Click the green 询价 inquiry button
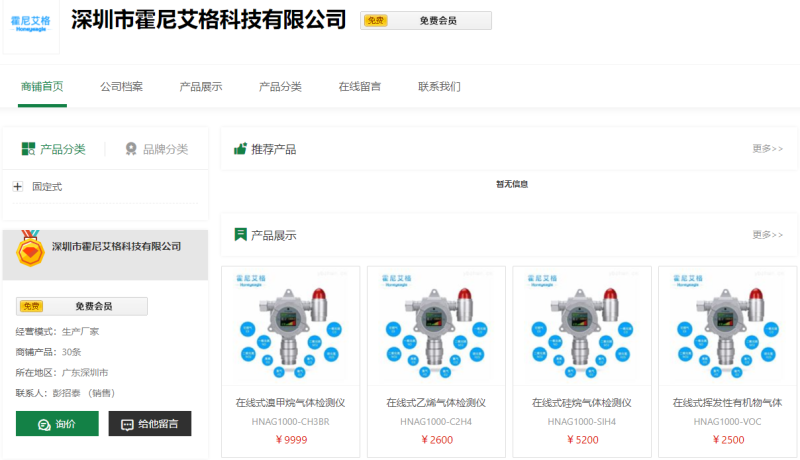The image size is (800, 460). click(57, 424)
